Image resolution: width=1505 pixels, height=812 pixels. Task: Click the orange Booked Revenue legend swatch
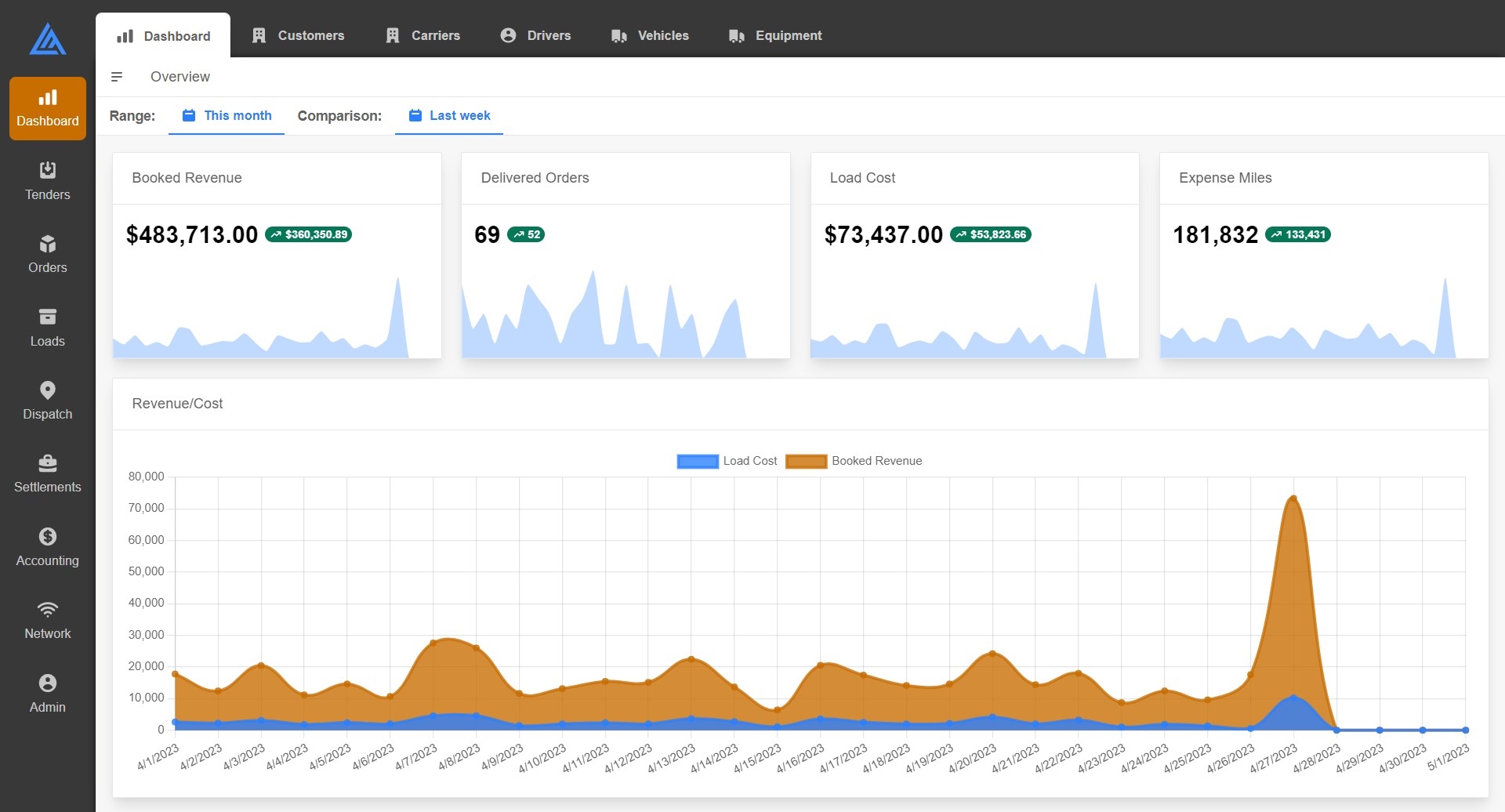[807, 462]
